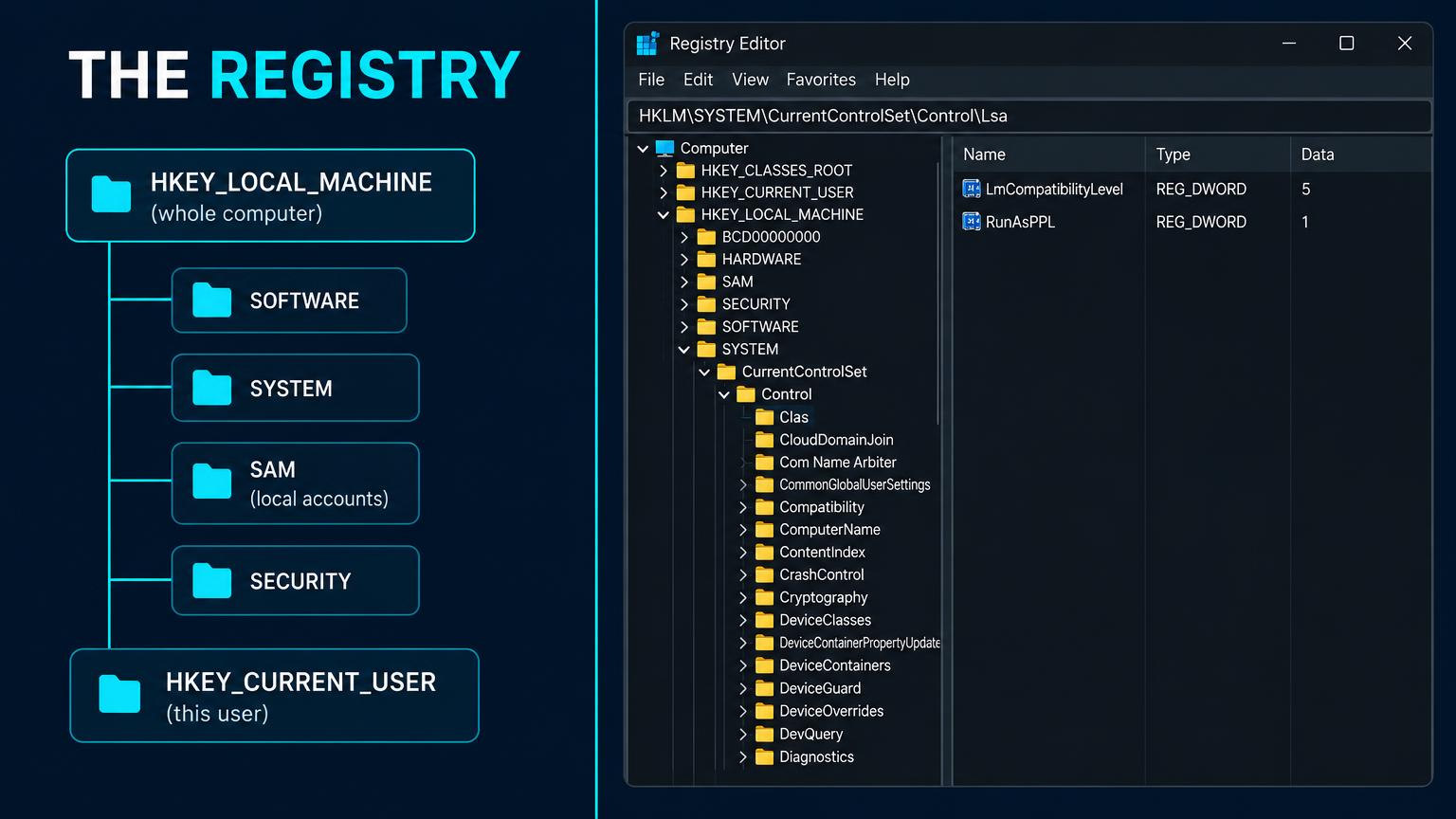Expand the HKEY_CLASSES_ROOT node chevron
This screenshot has height=819, width=1456.
tap(664, 171)
